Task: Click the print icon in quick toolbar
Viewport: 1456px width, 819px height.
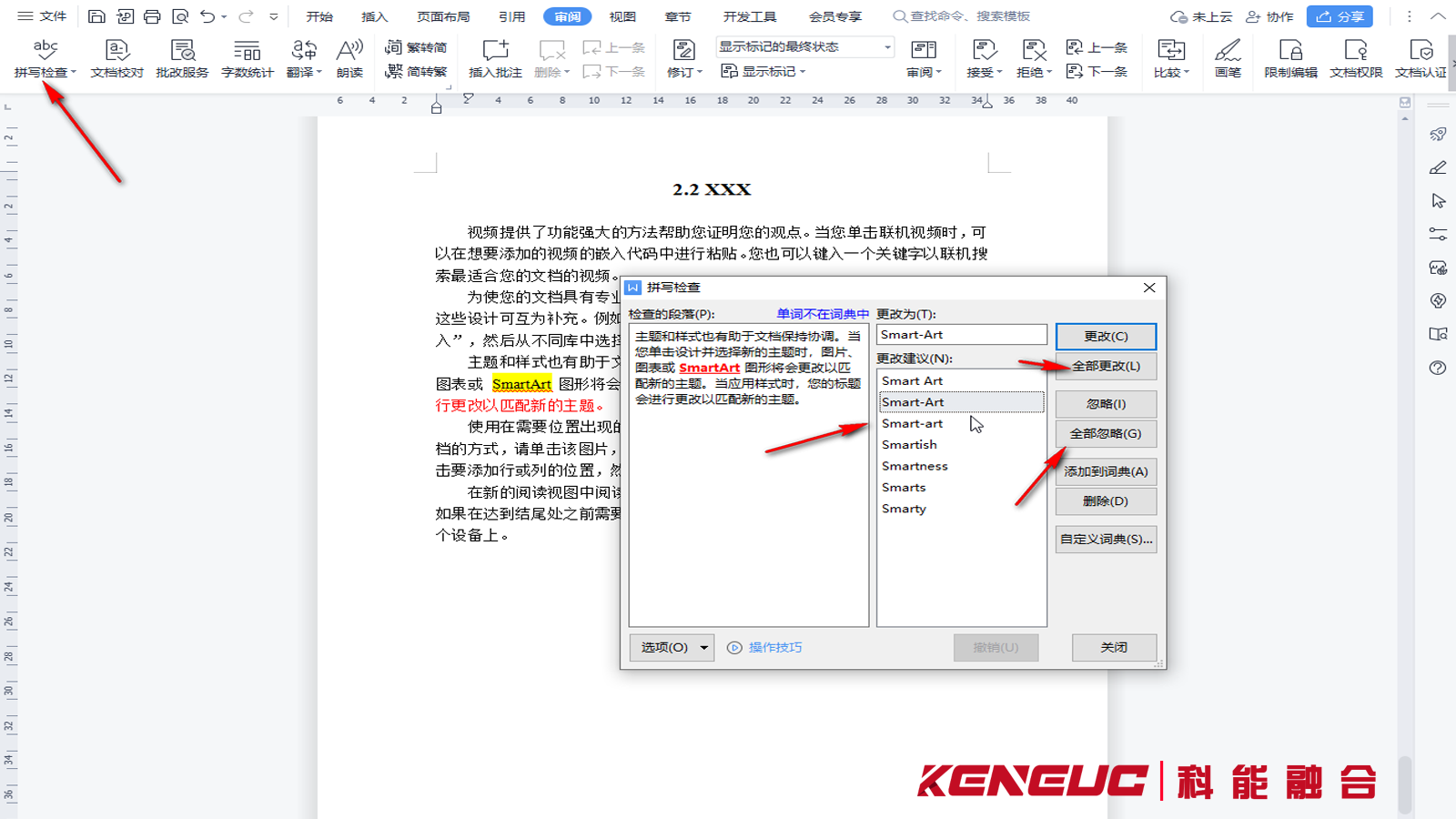Action: pyautogui.click(x=152, y=16)
